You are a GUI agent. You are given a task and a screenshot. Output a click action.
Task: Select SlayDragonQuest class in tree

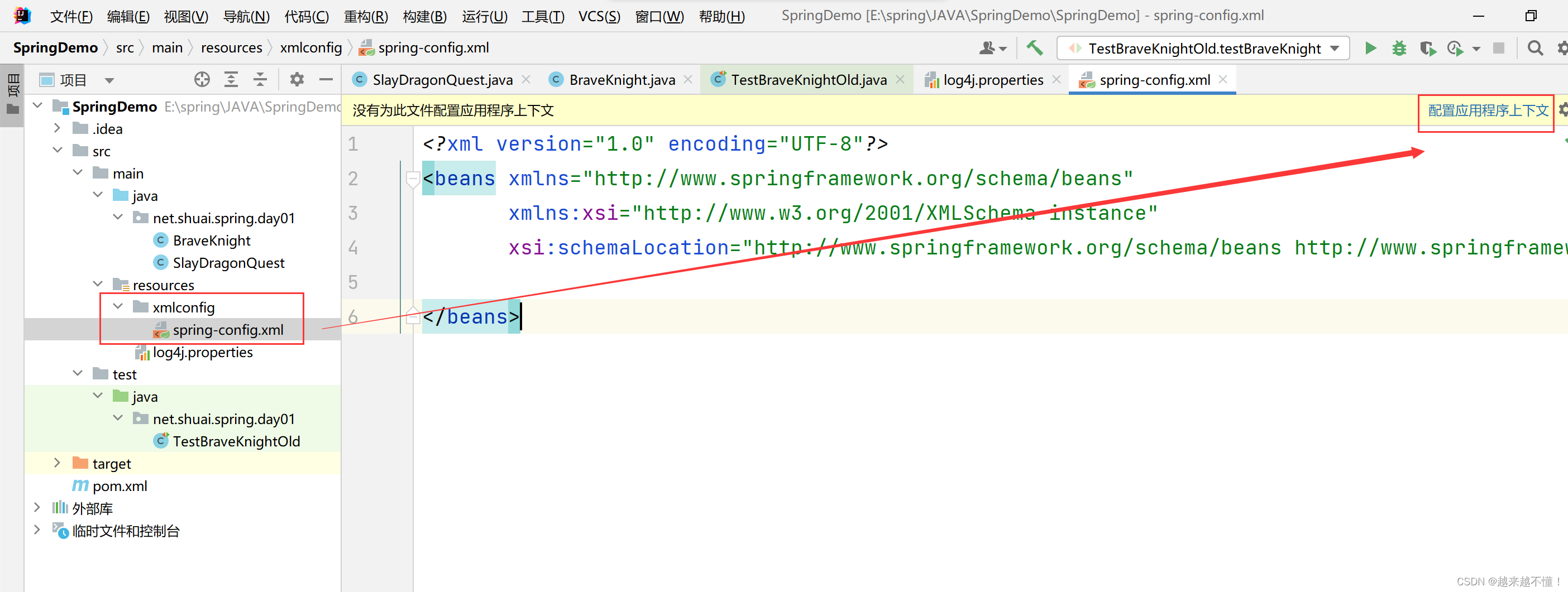228,263
